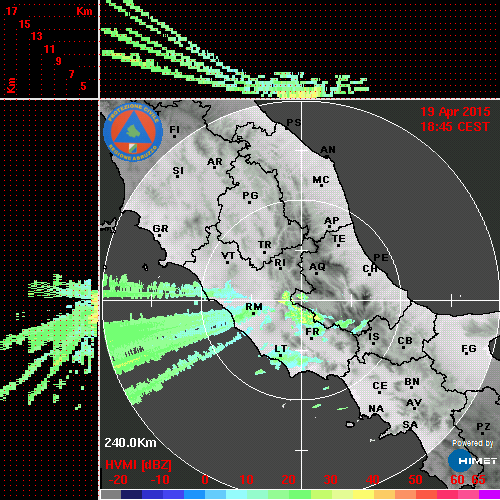Image resolution: width=500 pixels, height=500 pixels.
Task: Click the HVMI [dBZ] legend title
Action: pos(138,465)
